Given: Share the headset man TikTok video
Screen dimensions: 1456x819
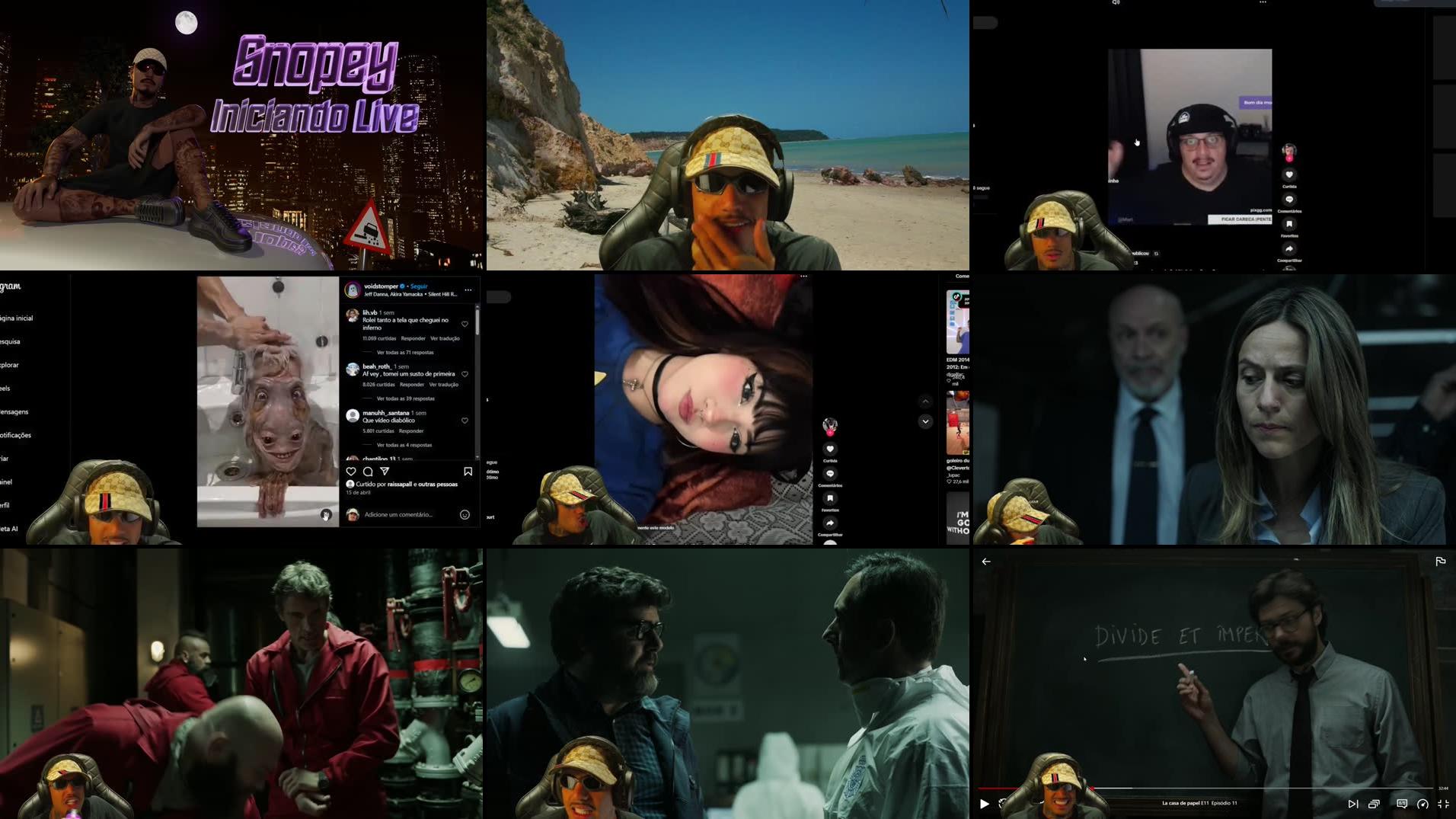Looking at the screenshot, I should pos(1289,249).
